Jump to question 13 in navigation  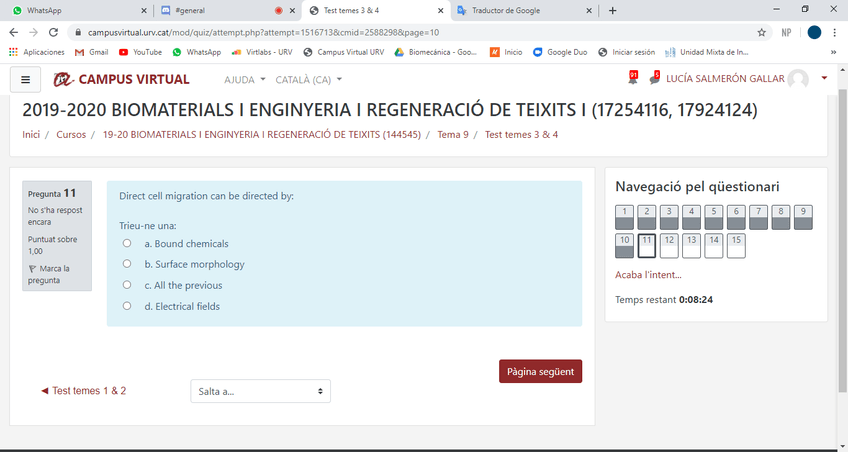(x=691, y=246)
